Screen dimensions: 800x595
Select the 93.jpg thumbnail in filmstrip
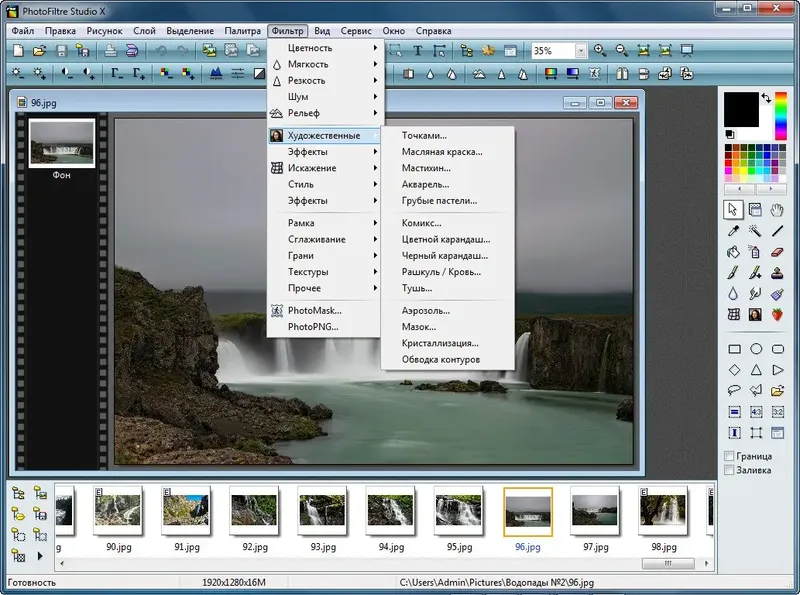322,512
